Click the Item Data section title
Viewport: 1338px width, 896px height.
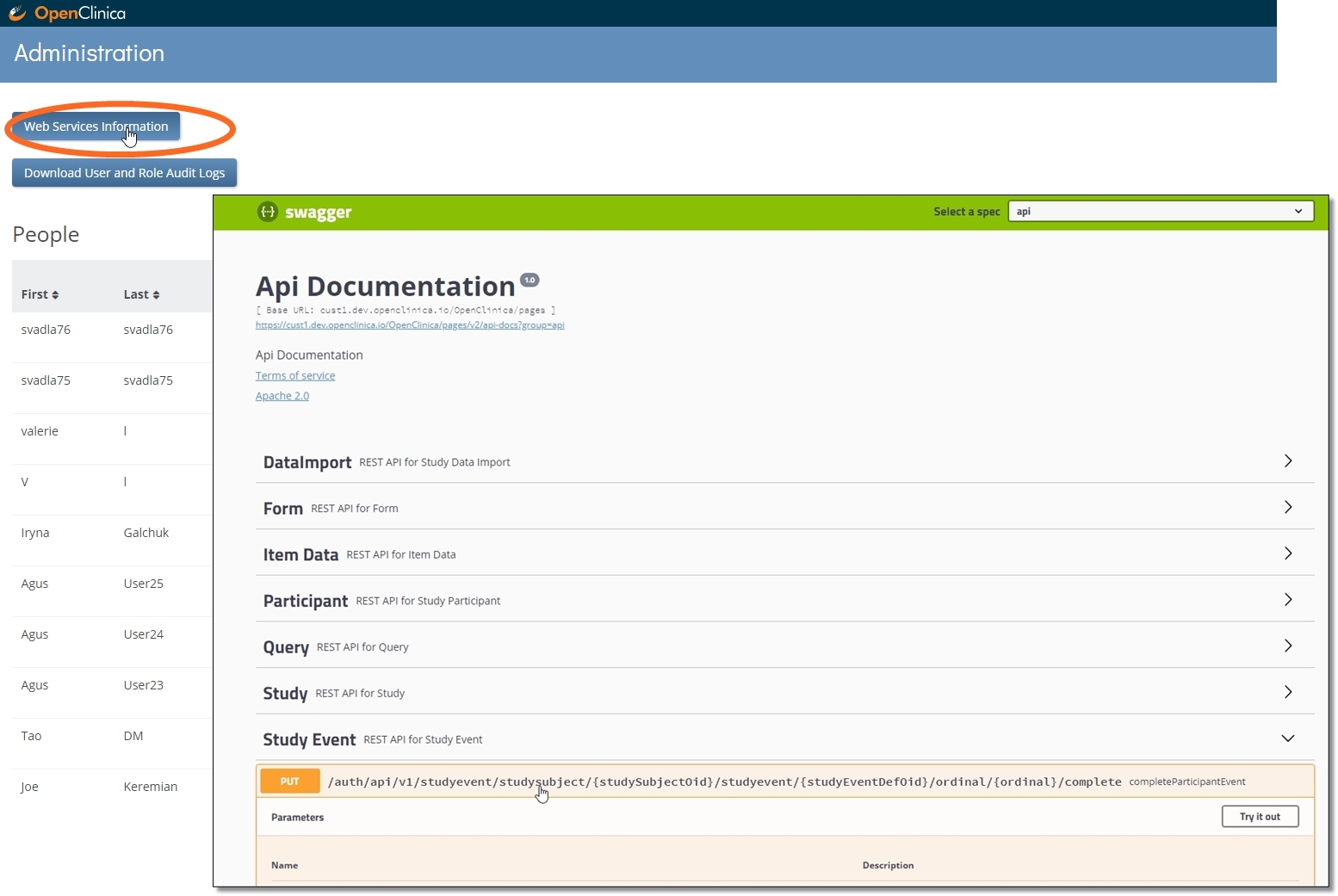(300, 555)
